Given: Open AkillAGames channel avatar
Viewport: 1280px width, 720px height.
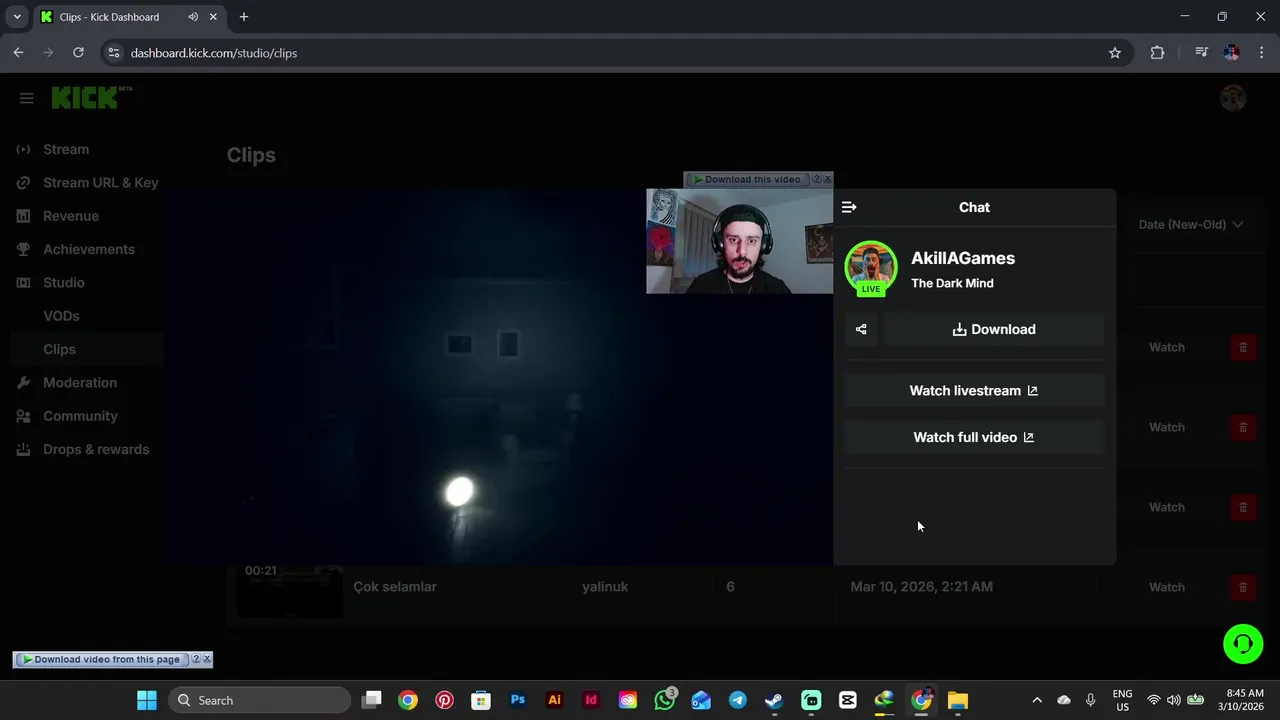Looking at the screenshot, I should tap(871, 267).
